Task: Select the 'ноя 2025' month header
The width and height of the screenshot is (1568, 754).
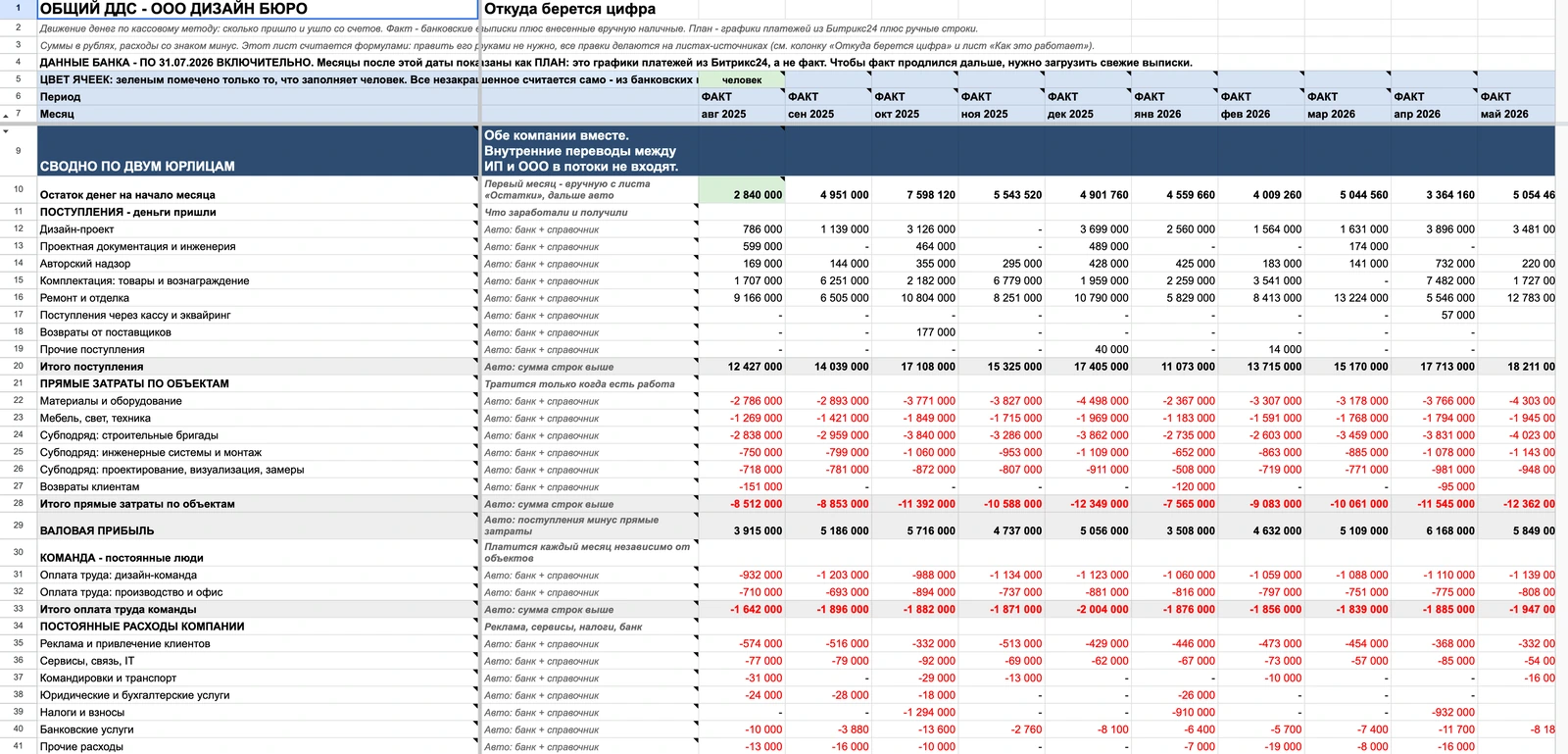Action: 1002,114
